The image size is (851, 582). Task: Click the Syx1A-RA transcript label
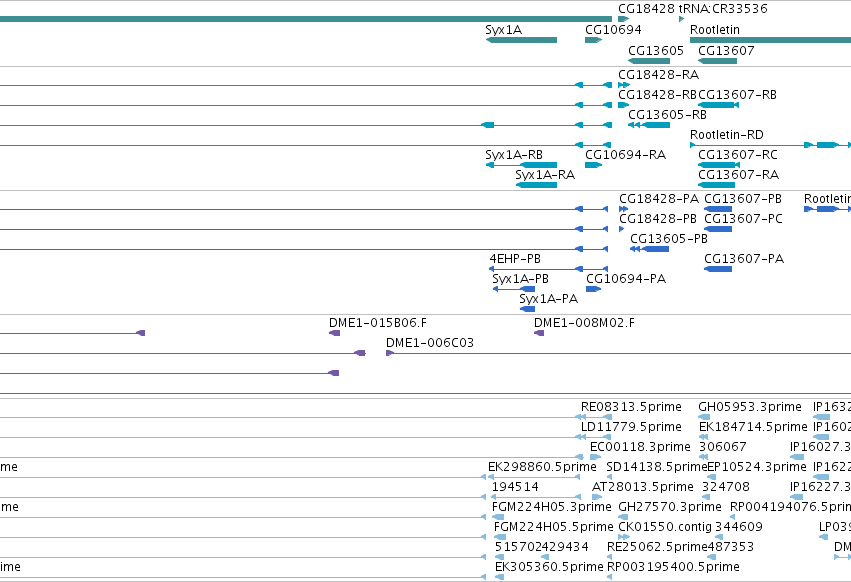tap(545, 175)
